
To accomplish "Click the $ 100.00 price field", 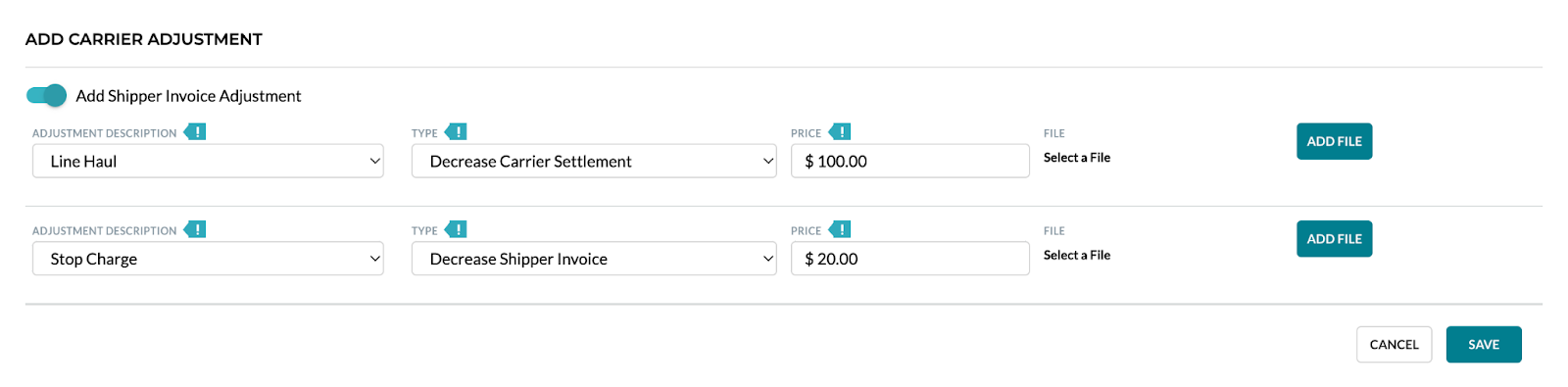I will pos(910,161).
